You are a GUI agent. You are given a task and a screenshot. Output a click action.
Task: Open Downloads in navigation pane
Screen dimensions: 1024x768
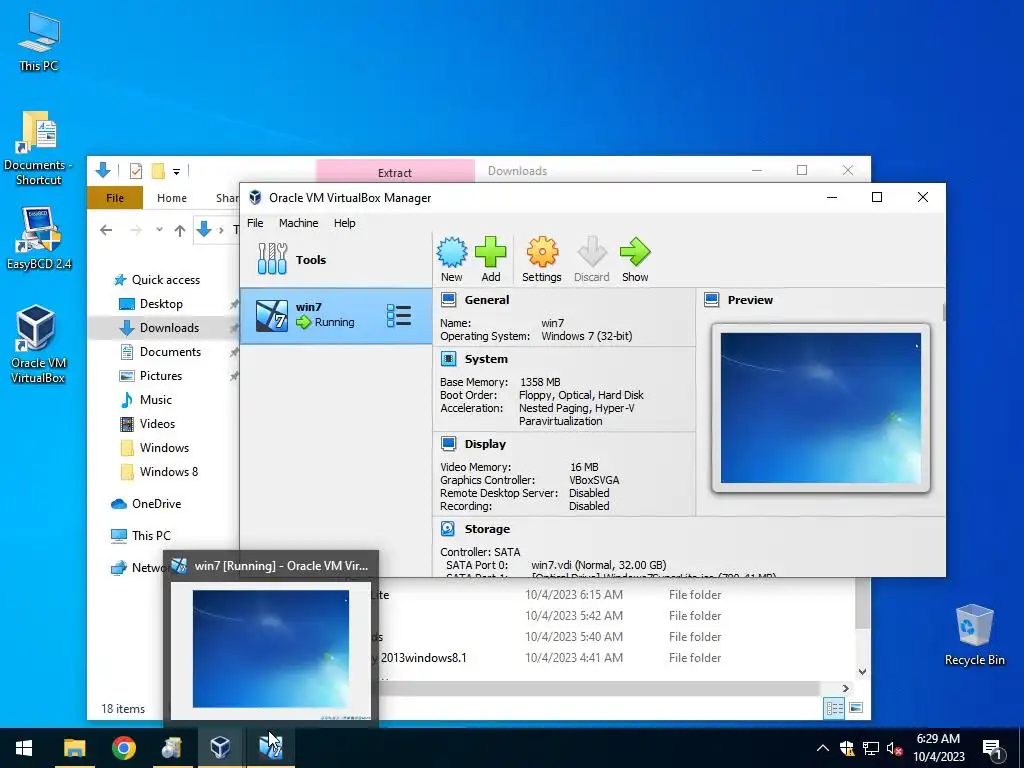(x=169, y=328)
